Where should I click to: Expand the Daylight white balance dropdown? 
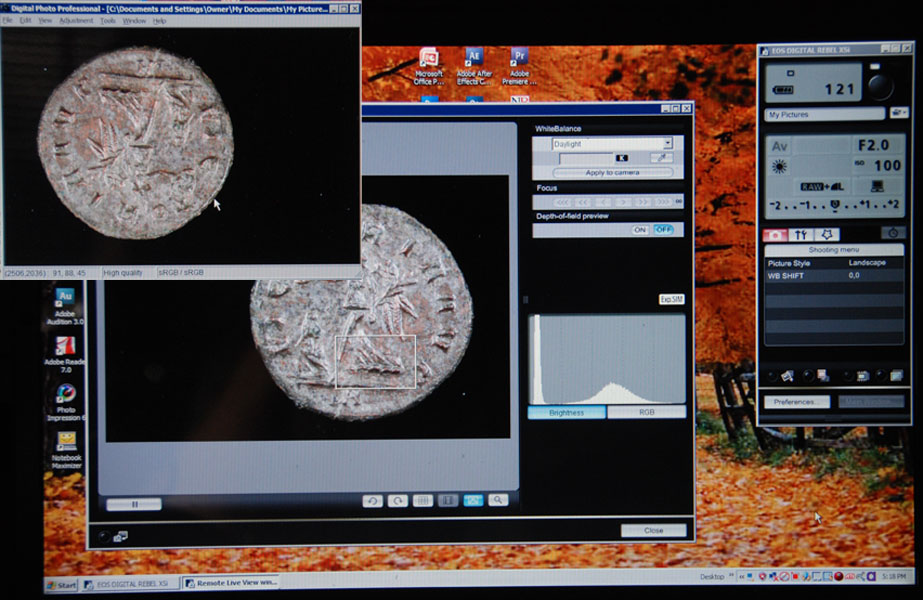(x=668, y=143)
